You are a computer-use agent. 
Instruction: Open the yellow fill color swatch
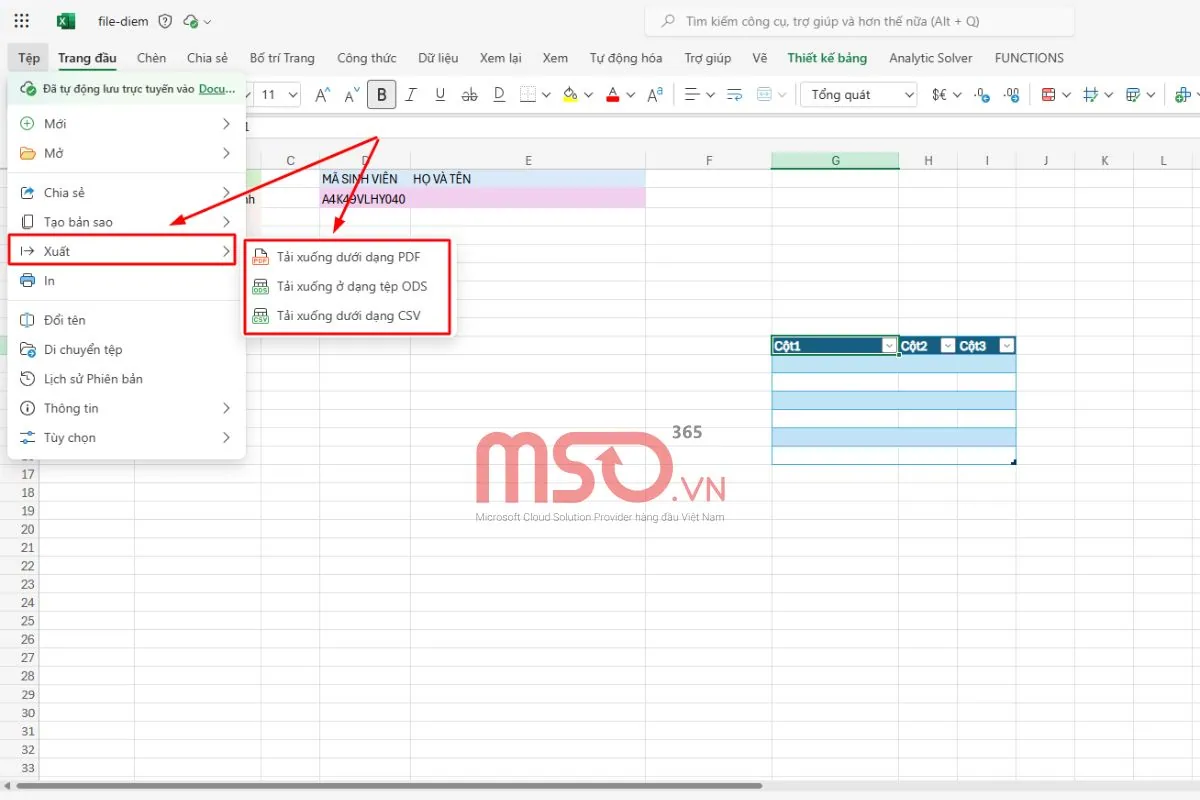[570, 95]
